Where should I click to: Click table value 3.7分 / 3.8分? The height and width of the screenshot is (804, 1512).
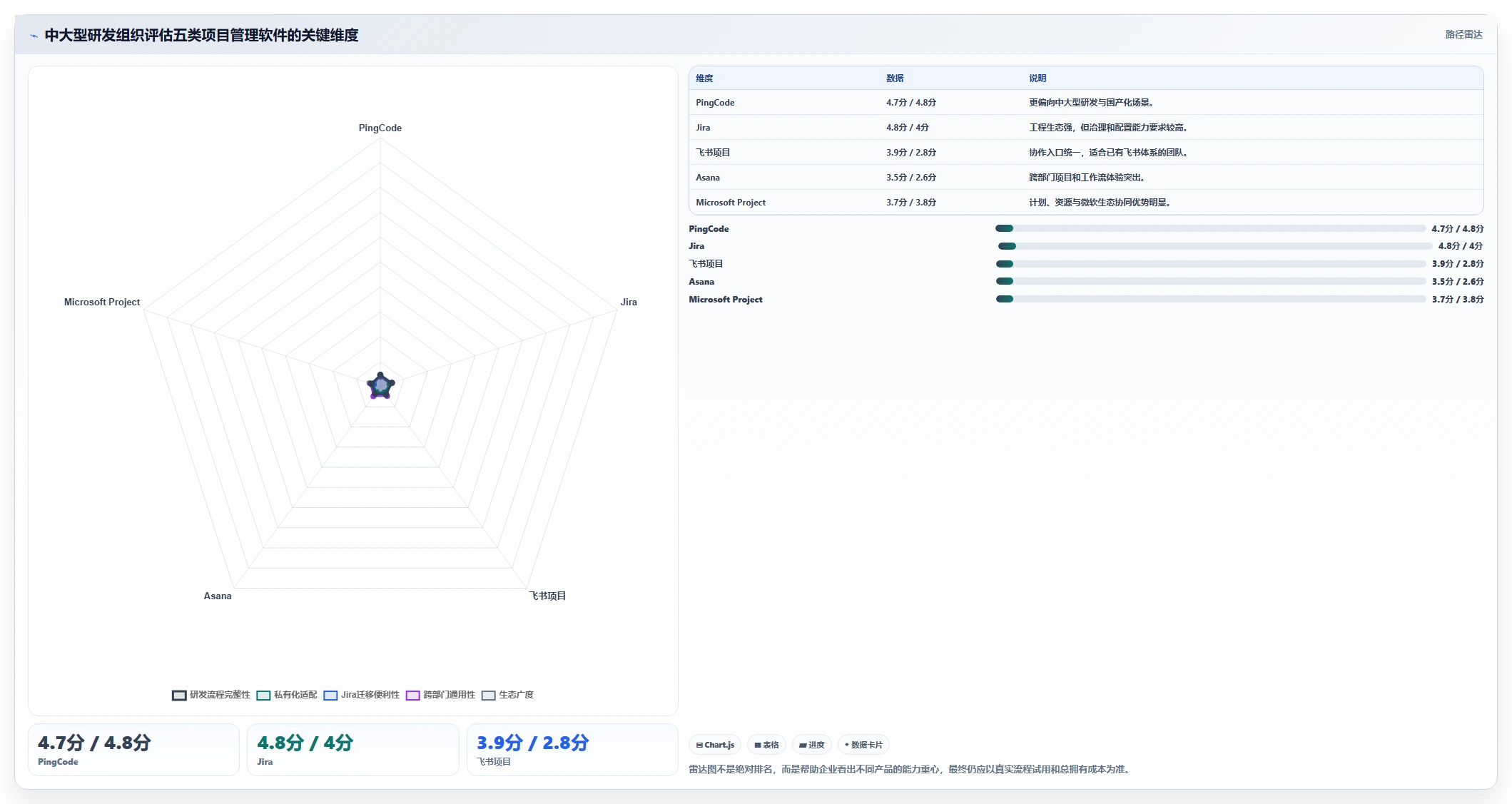point(911,203)
